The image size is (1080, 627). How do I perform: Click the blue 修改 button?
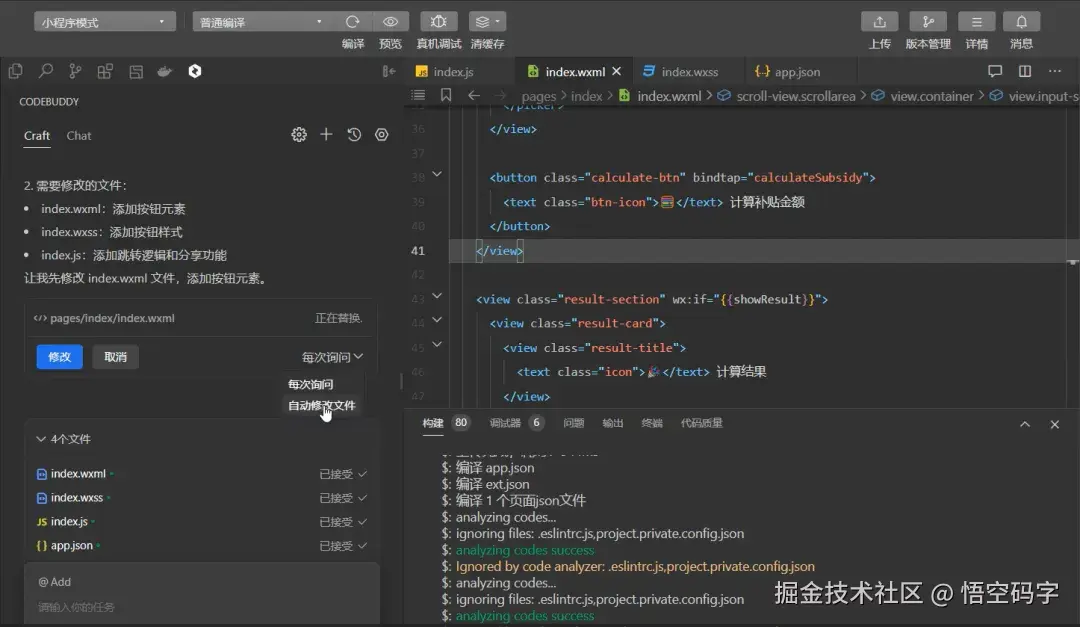[59, 357]
